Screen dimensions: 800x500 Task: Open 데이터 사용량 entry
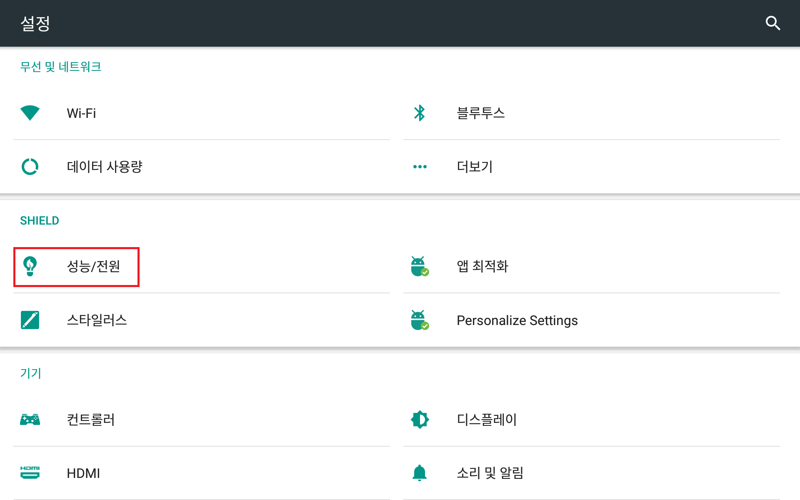click(202, 166)
